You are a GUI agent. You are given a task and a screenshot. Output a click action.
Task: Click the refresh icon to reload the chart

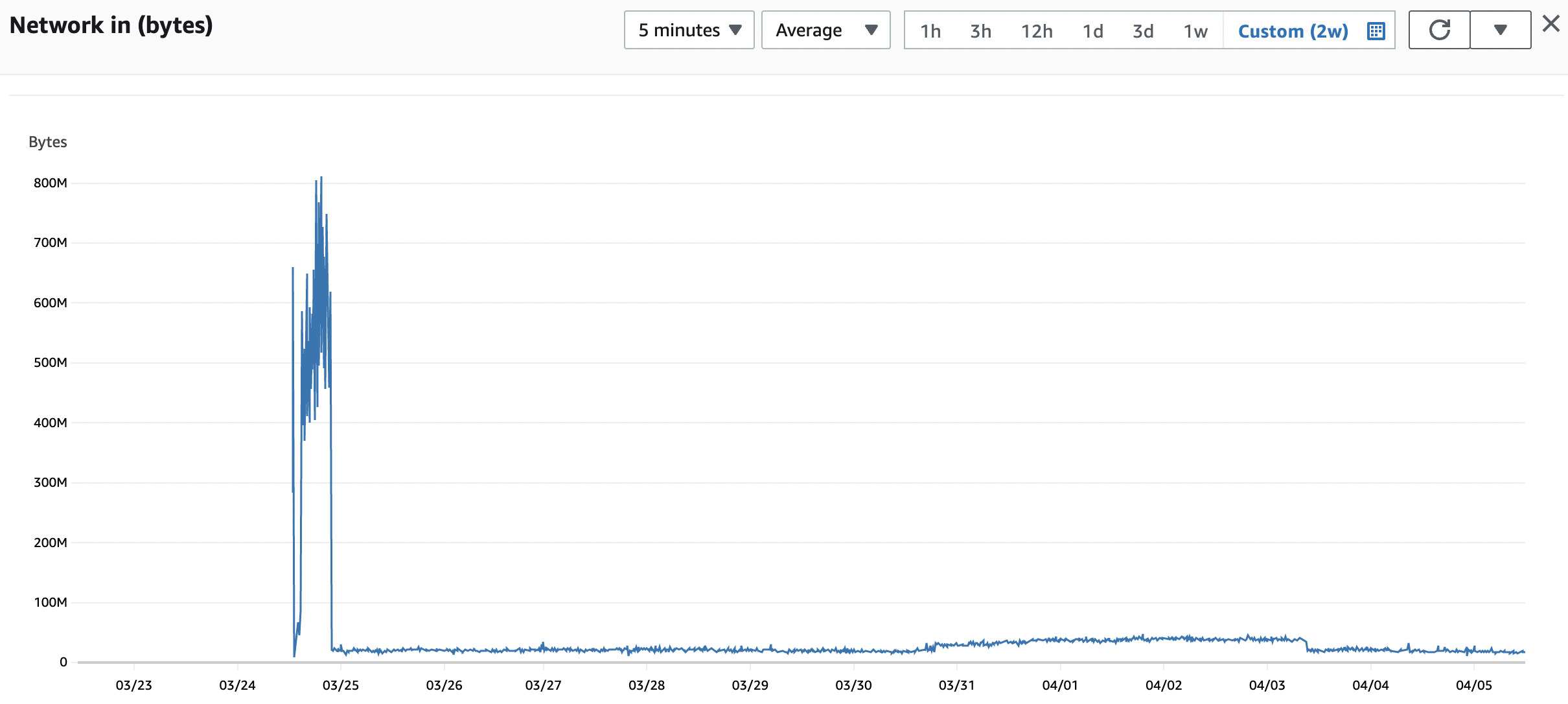[x=1439, y=29]
